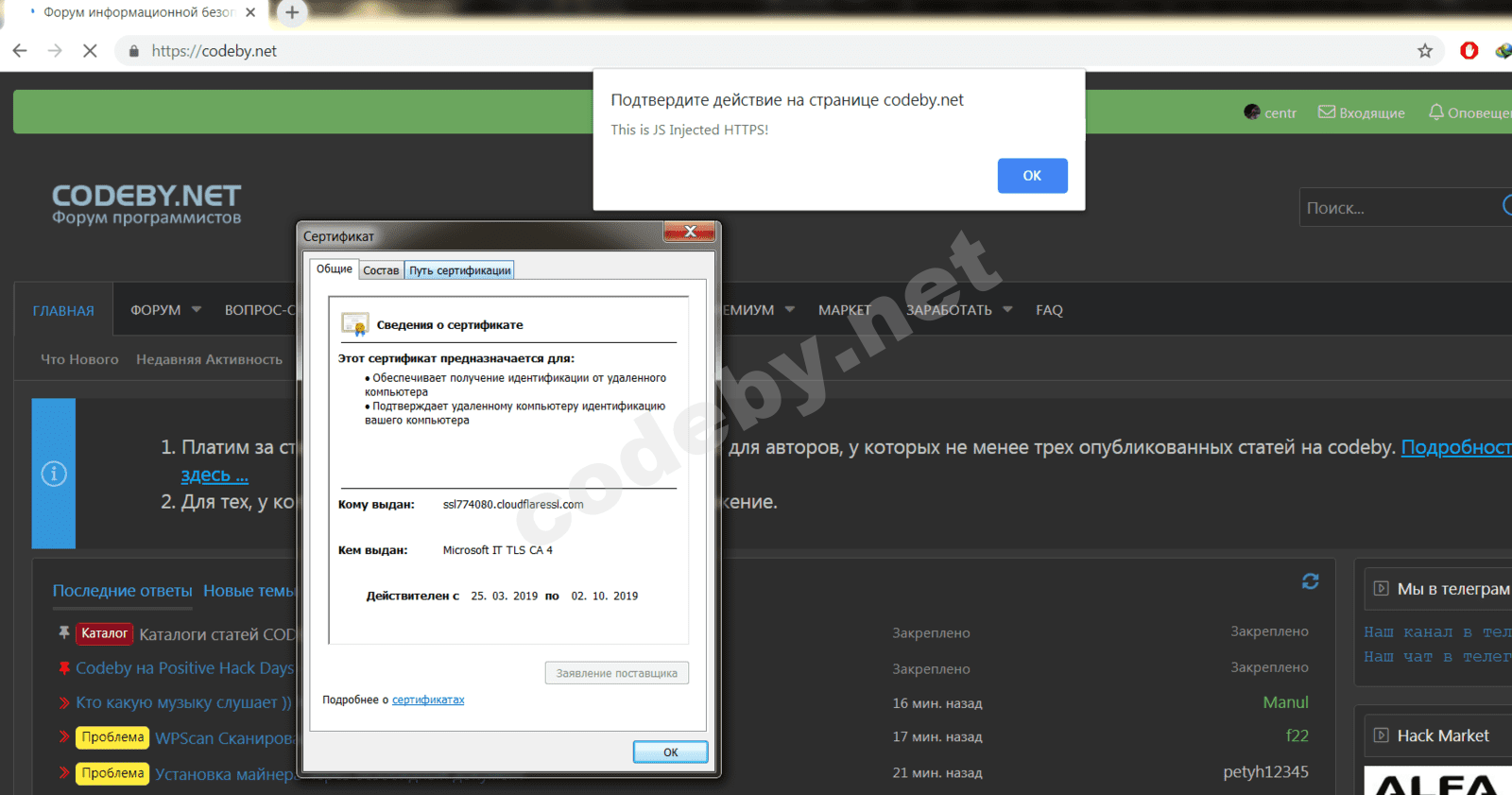Confirm JS alert with blue OK
The image size is (1512, 795).
coord(1032,176)
